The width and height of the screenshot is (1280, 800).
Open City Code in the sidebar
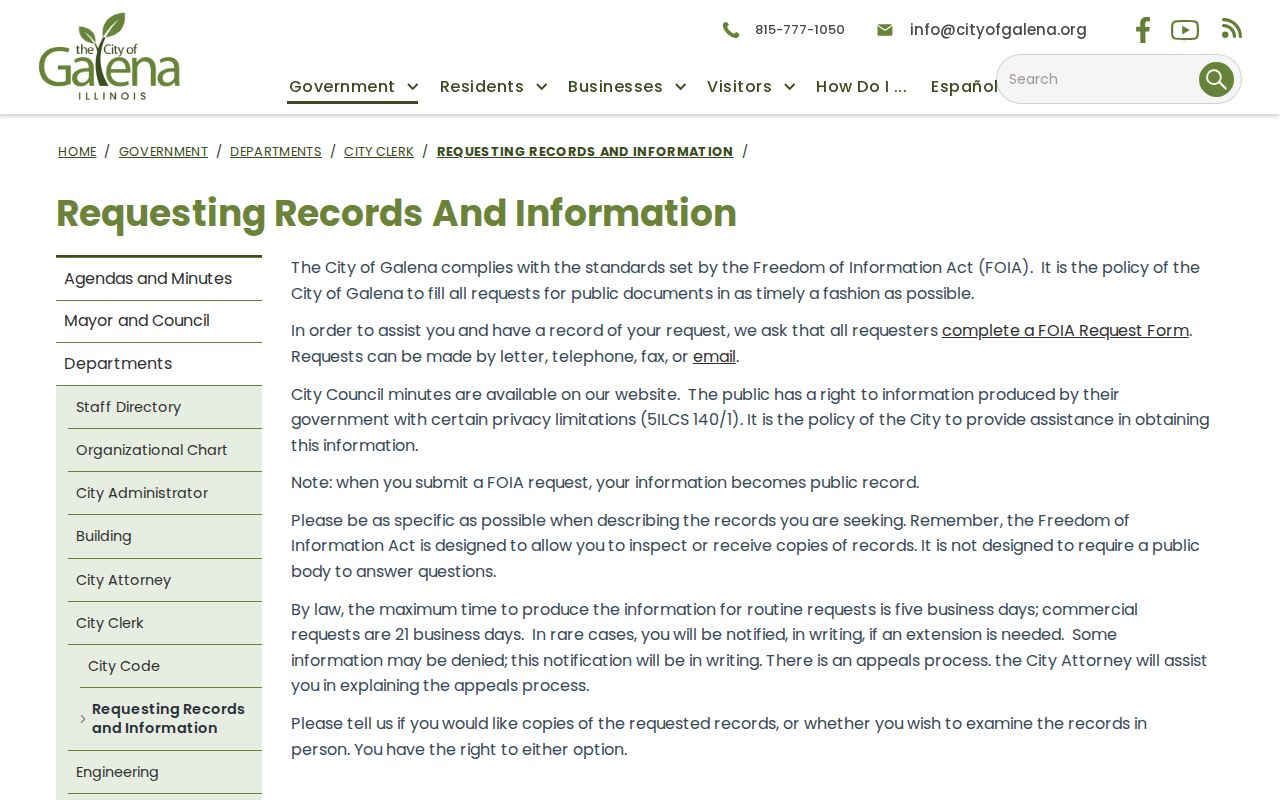coord(171,666)
